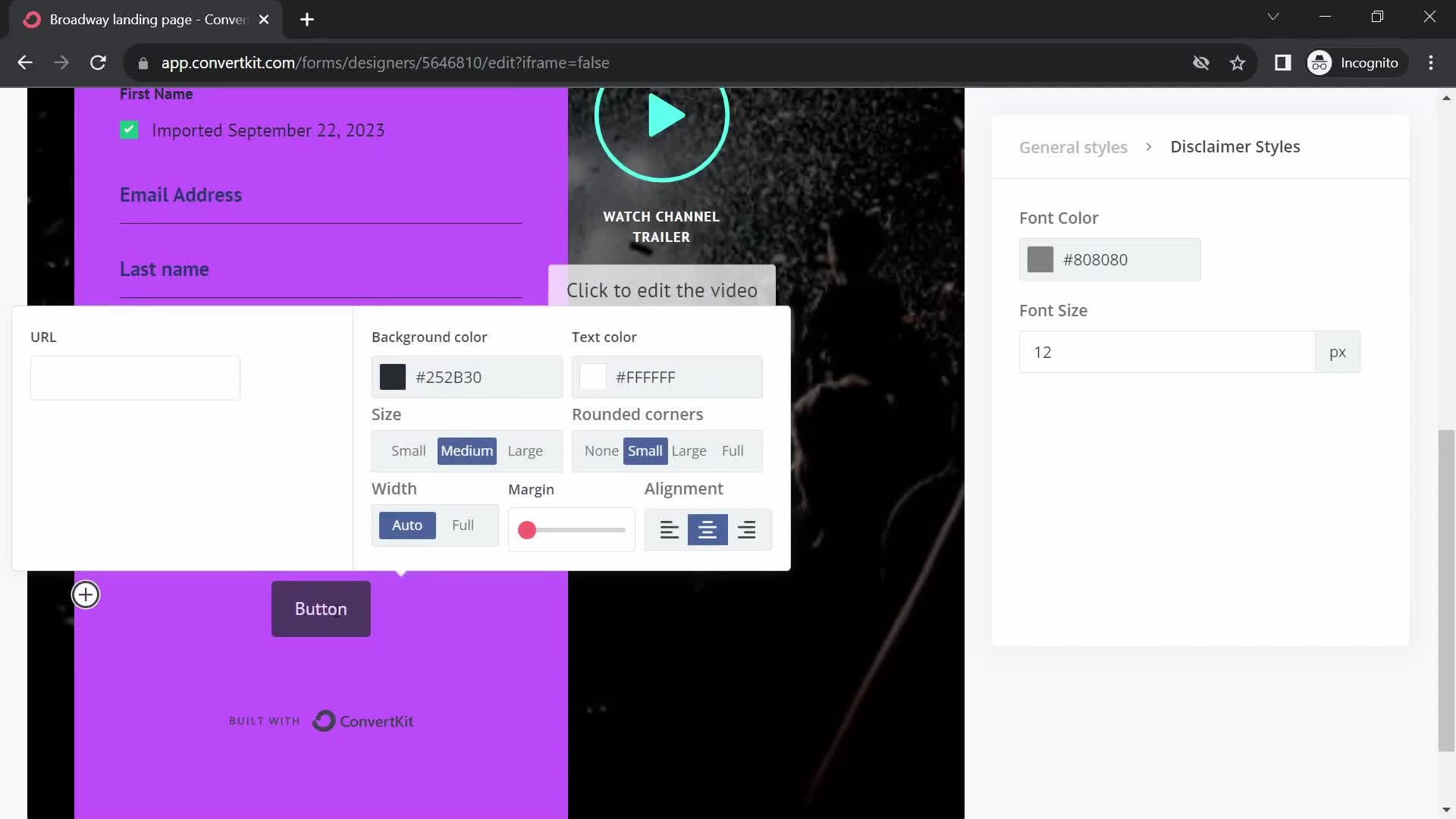The image size is (1456, 819).
Task: Set button size to Large
Action: (x=525, y=451)
